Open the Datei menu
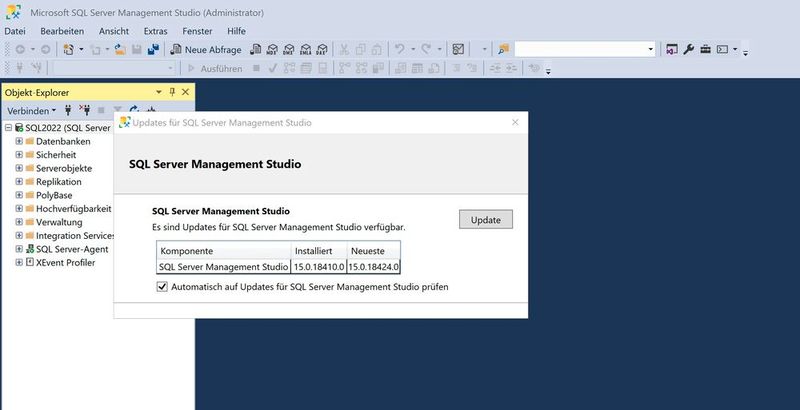 (x=15, y=31)
